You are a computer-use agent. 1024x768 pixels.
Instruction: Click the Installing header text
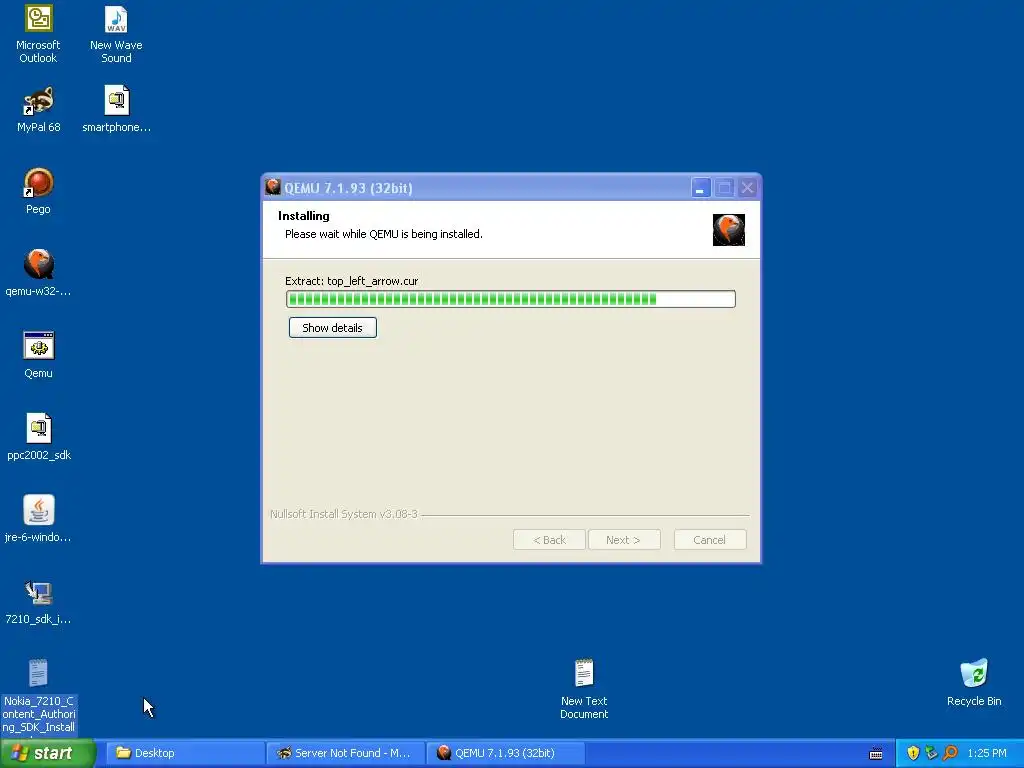click(304, 216)
